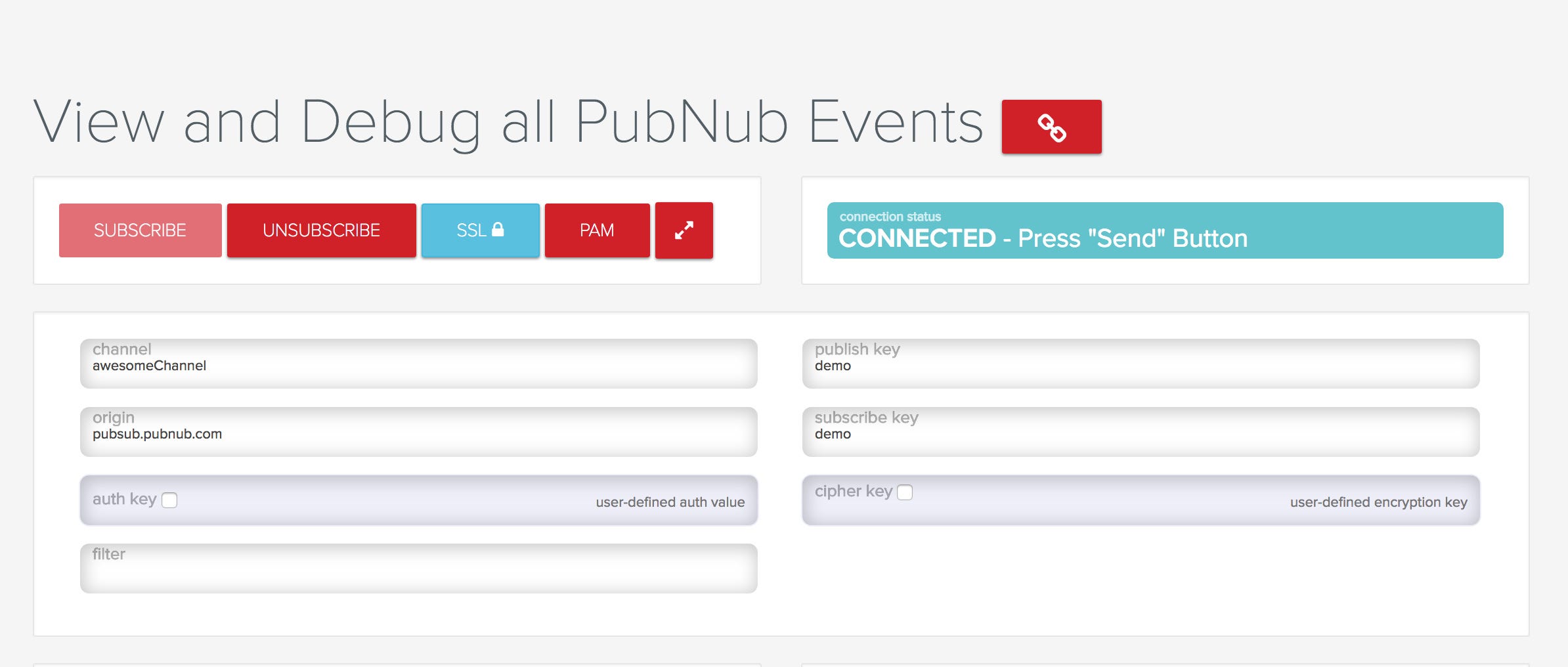Focus the origin input field

click(x=418, y=432)
